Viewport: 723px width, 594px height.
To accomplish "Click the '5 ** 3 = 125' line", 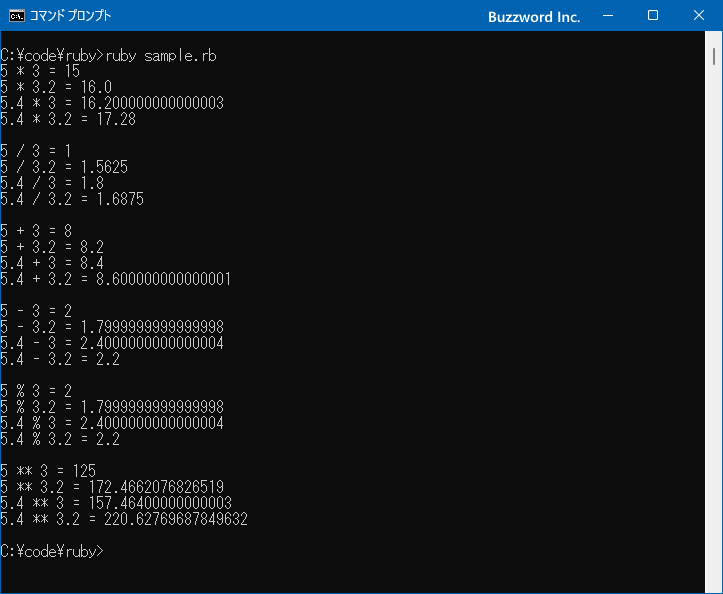I will pos(48,471).
